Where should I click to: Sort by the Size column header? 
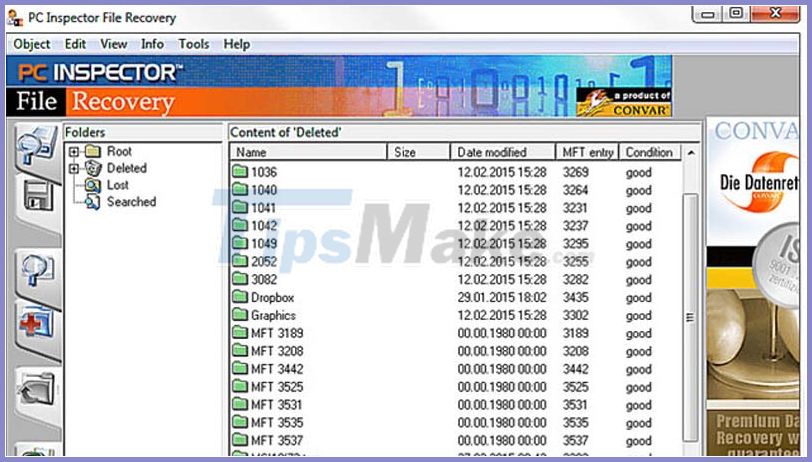pyautogui.click(x=419, y=152)
